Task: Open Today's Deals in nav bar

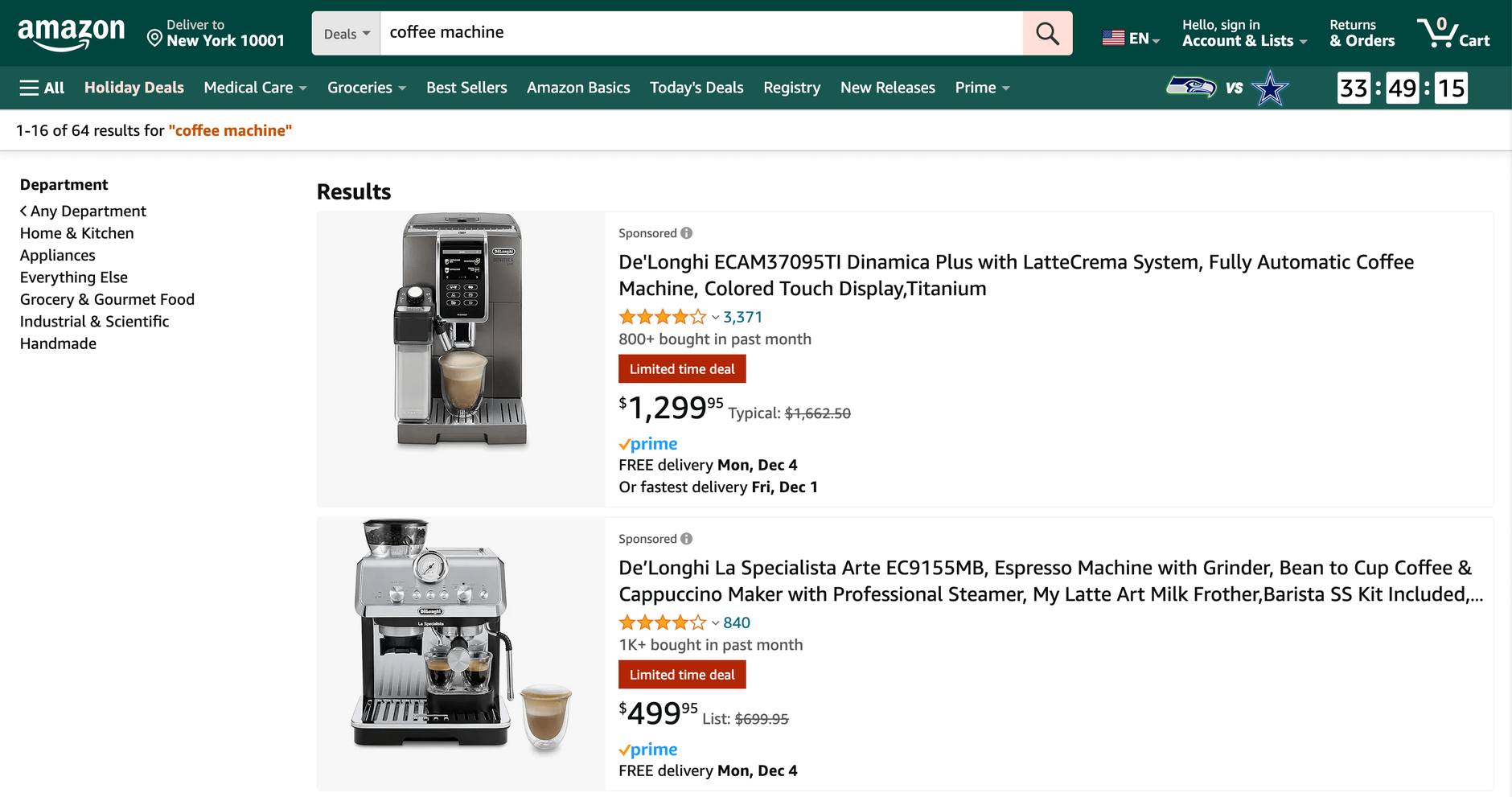Action: point(696,88)
